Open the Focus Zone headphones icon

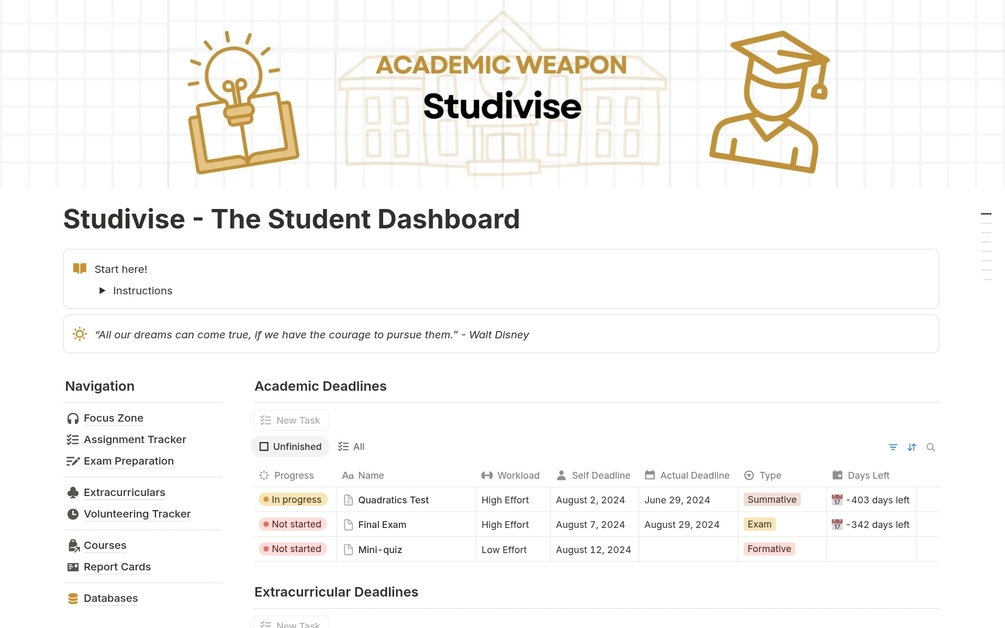click(x=72, y=418)
